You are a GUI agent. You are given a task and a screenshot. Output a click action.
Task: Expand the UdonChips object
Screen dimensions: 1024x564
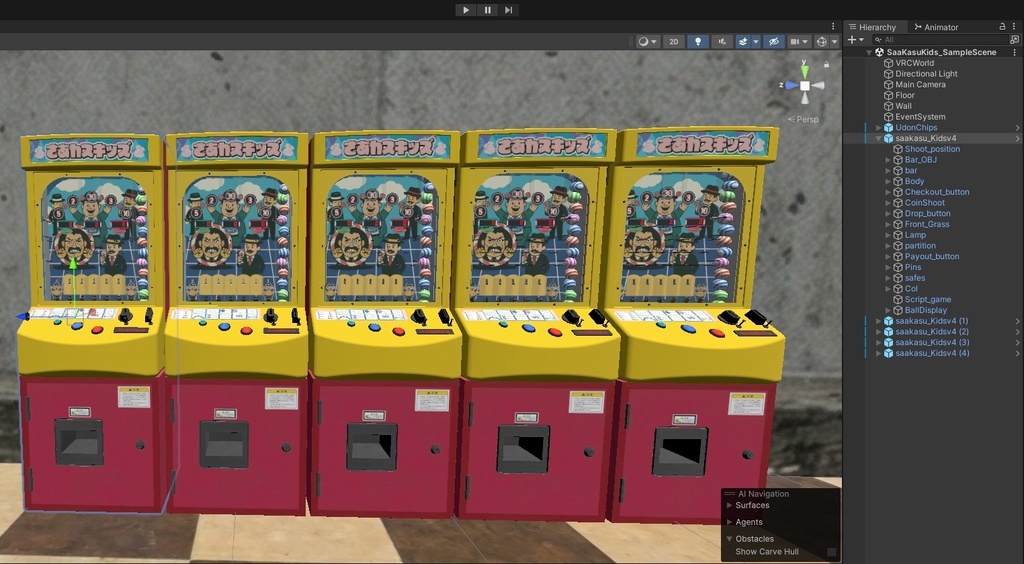pyautogui.click(x=878, y=128)
